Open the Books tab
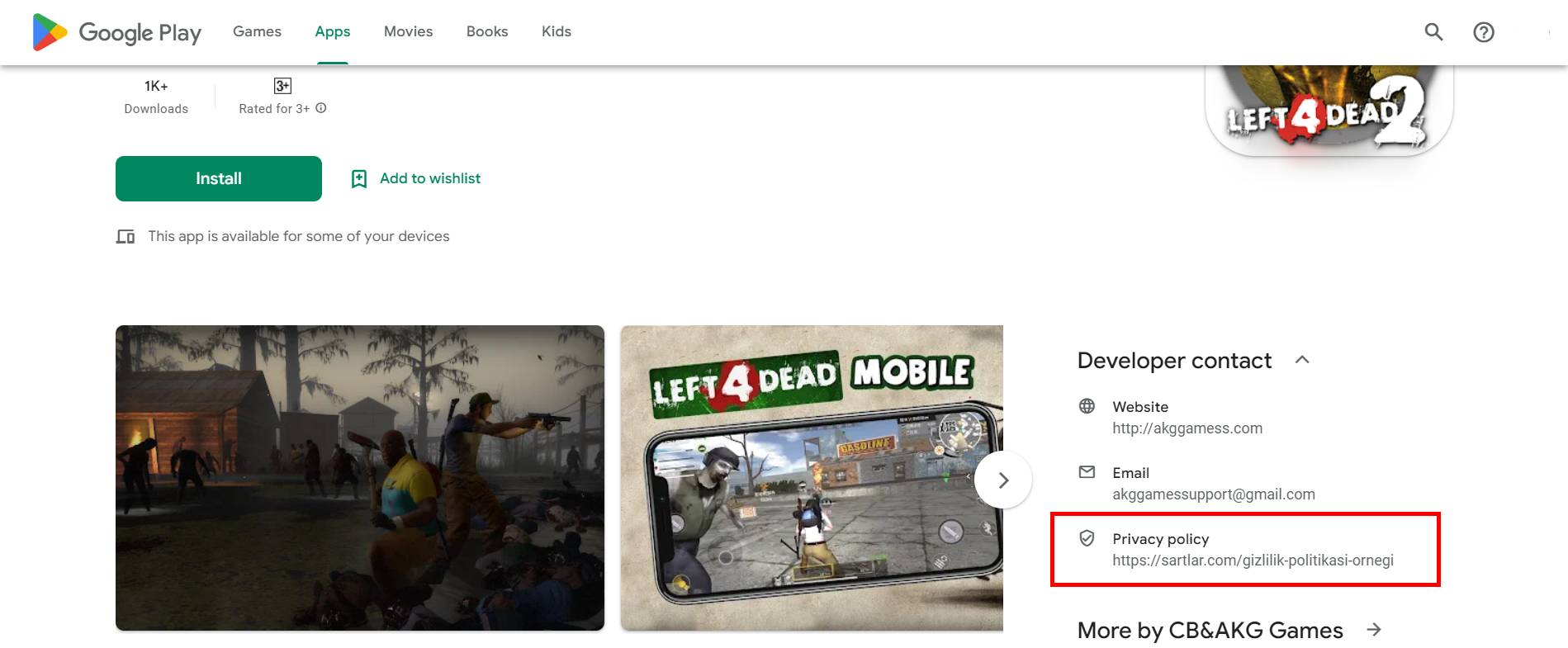1568x648 pixels. [487, 31]
